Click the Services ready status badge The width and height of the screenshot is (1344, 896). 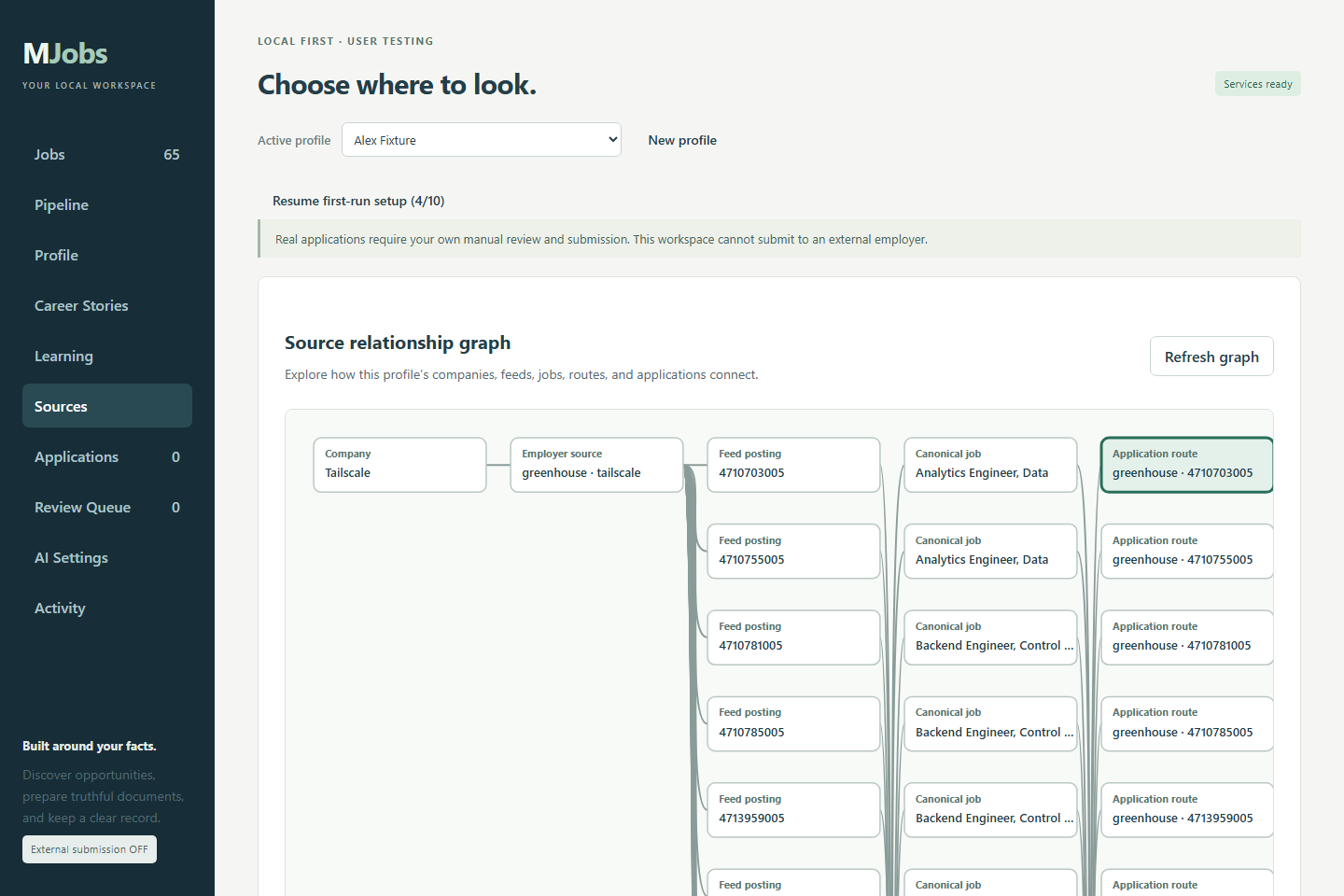click(x=1257, y=84)
